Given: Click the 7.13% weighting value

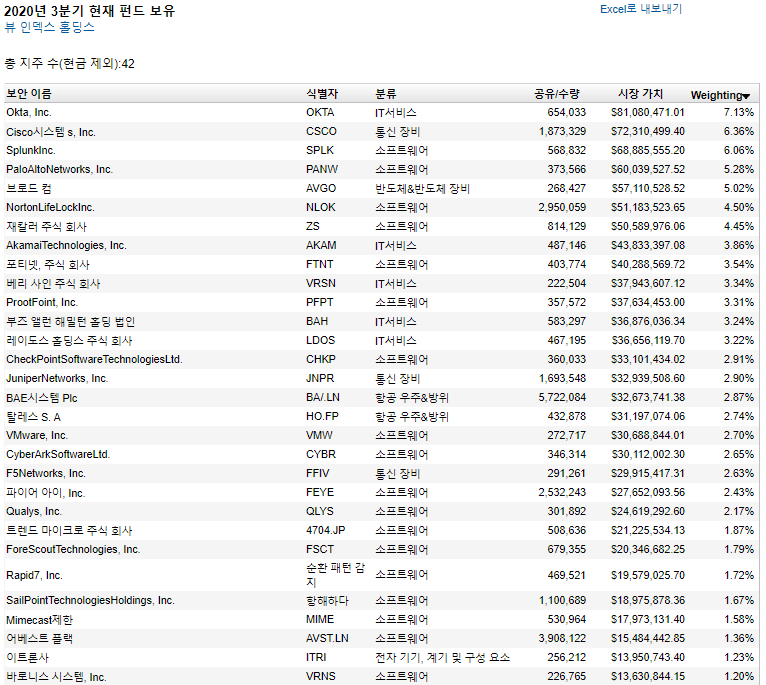Looking at the screenshot, I should (739, 112).
